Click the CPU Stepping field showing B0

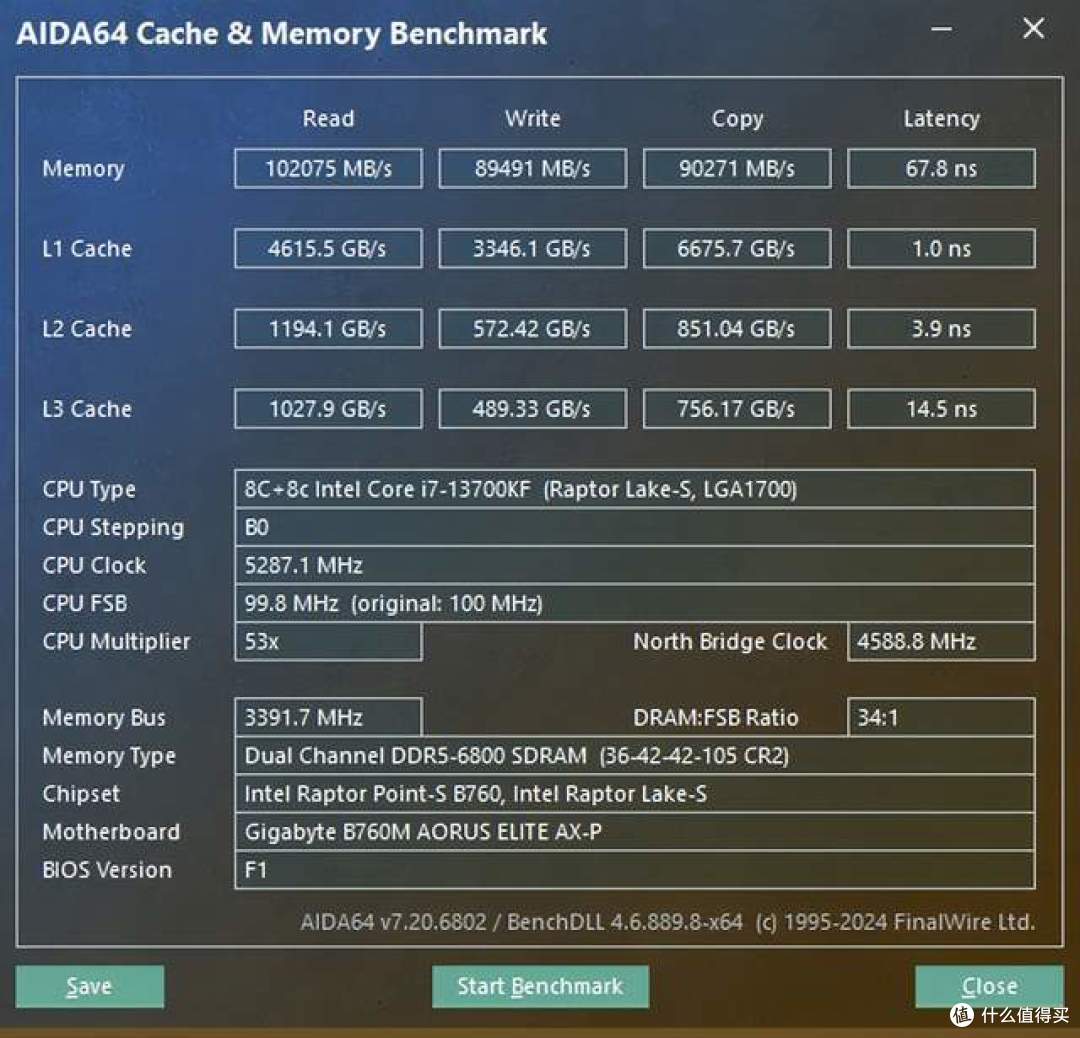click(x=637, y=527)
